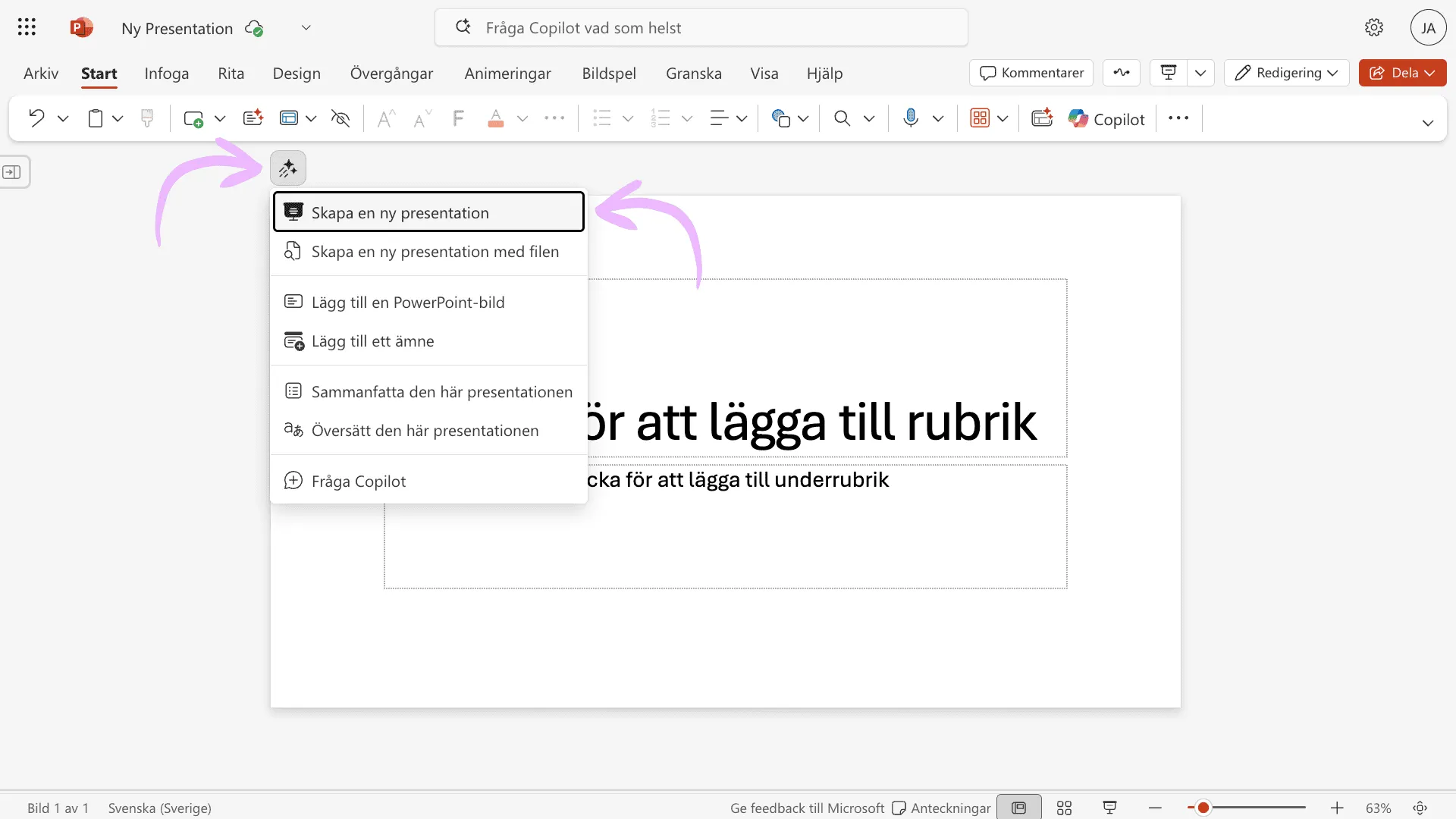The height and width of the screenshot is (819, 1456).
Task: Select Lägg till en PowerPoint-bild
Action: click(428, 303)
